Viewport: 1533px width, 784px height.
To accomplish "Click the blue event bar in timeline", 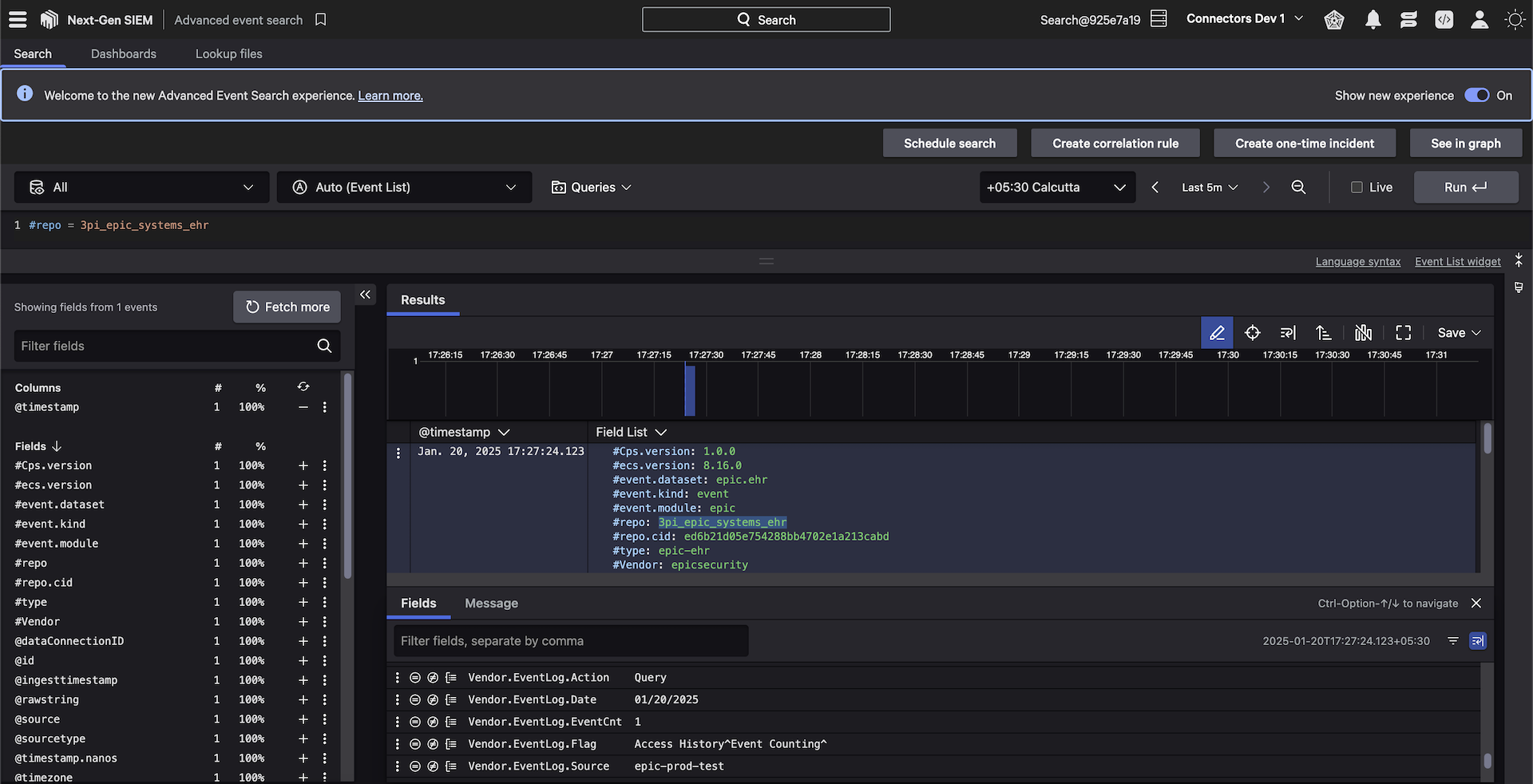I will tap(690, 390).
